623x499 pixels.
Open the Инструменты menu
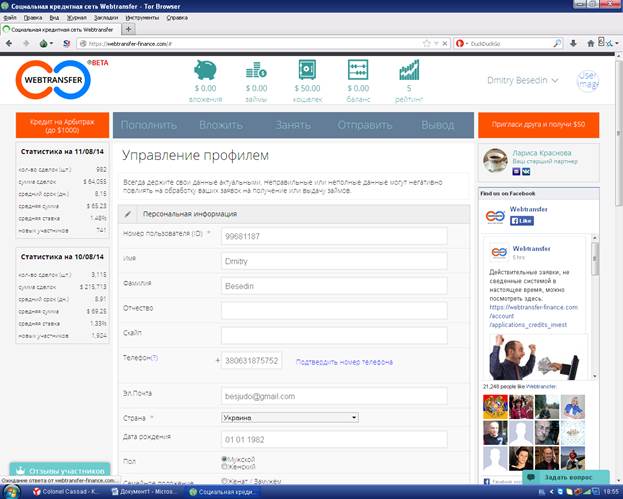[142, 18]
